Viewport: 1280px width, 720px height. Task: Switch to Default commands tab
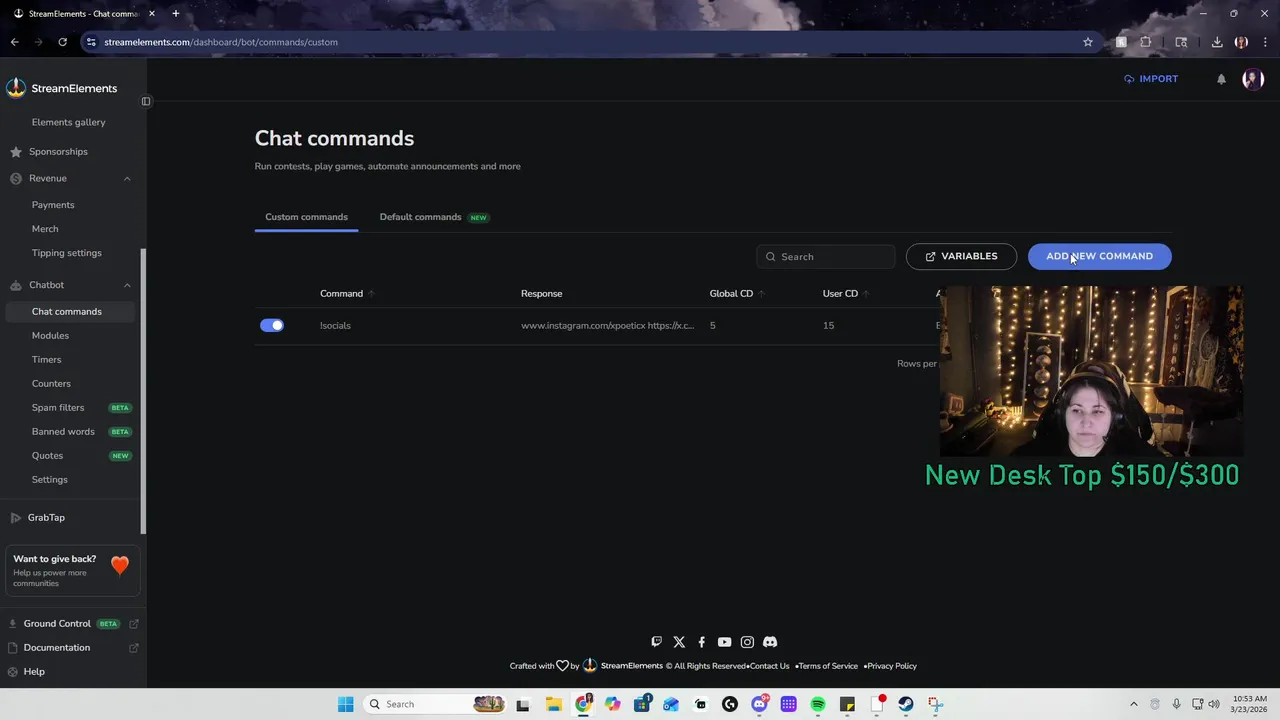click(x=433, y=217)
